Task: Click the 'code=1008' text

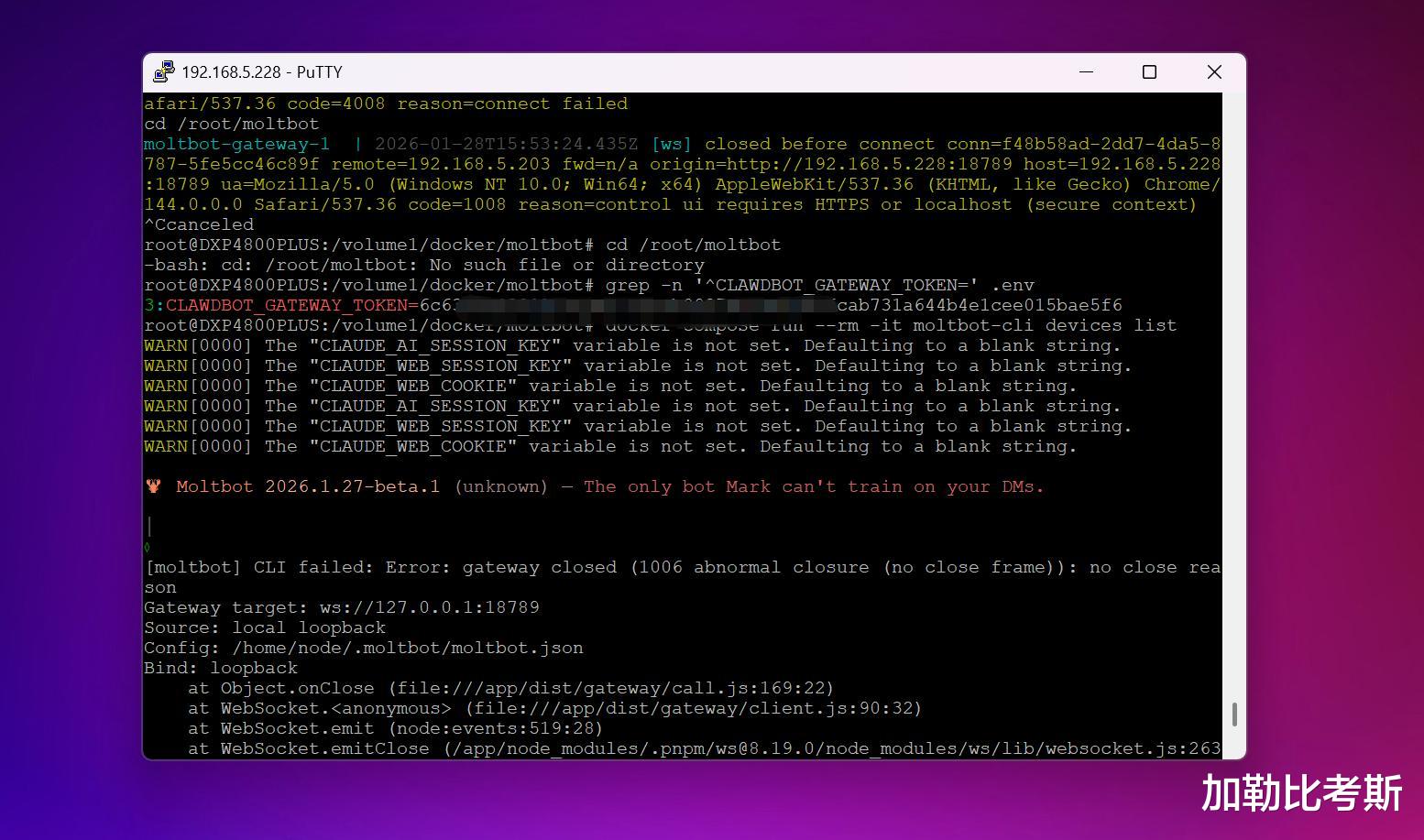Action: [457, 204]
